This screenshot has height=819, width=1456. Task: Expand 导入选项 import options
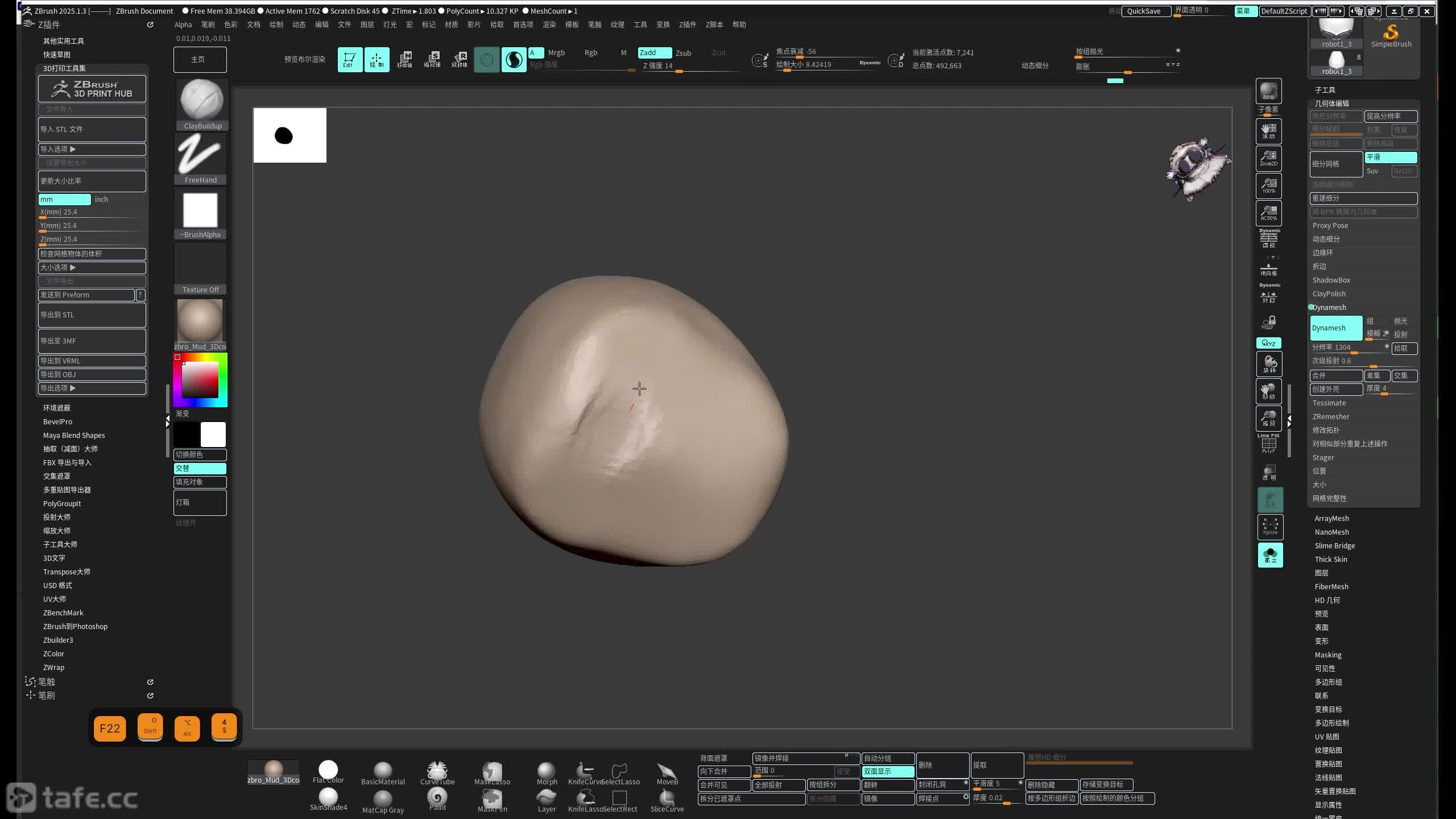tap(92, 149)
